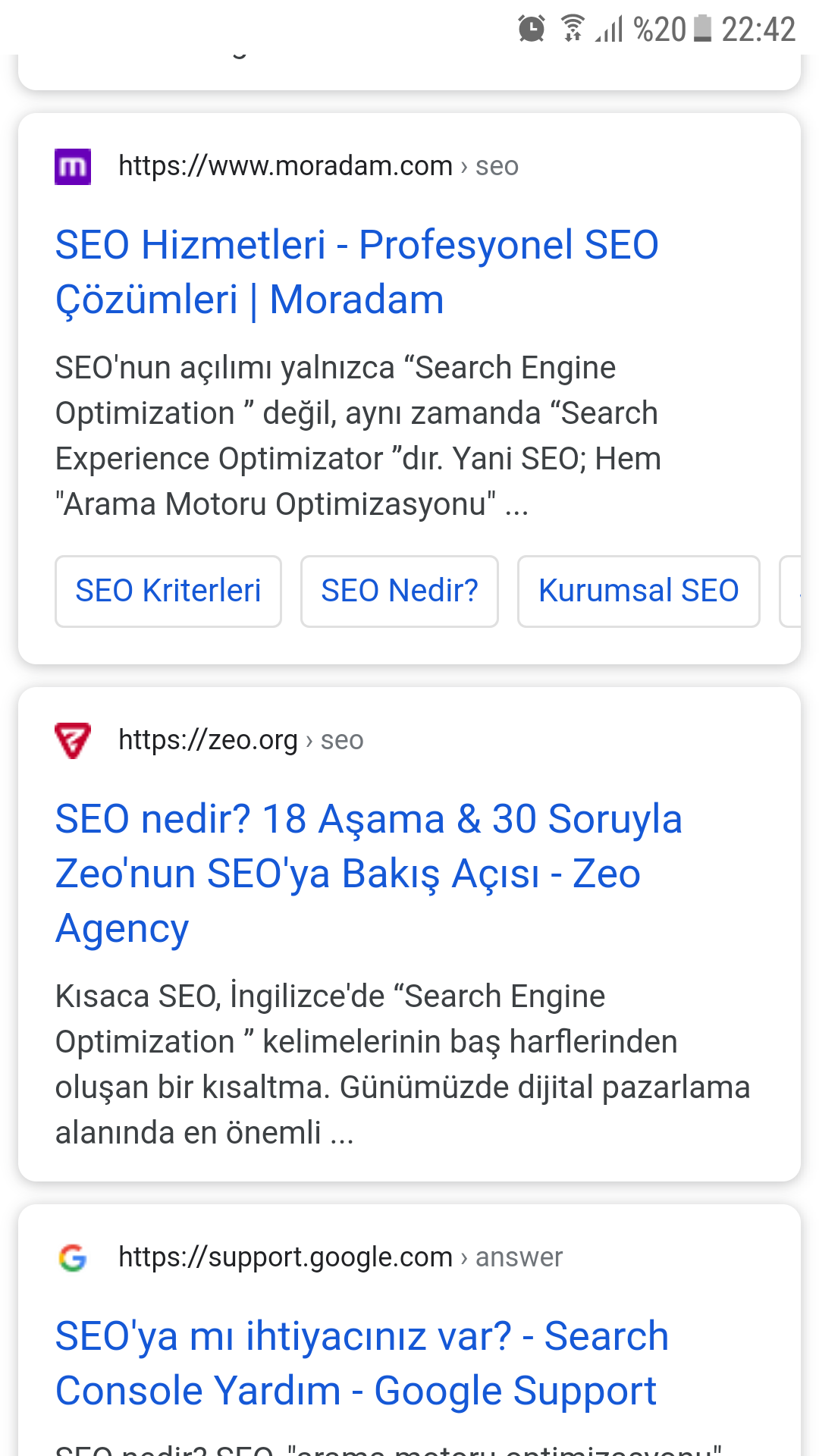Tap the Zeo red favicon
This screenshot has height=1456, width=819.
[x=73, y=740]
